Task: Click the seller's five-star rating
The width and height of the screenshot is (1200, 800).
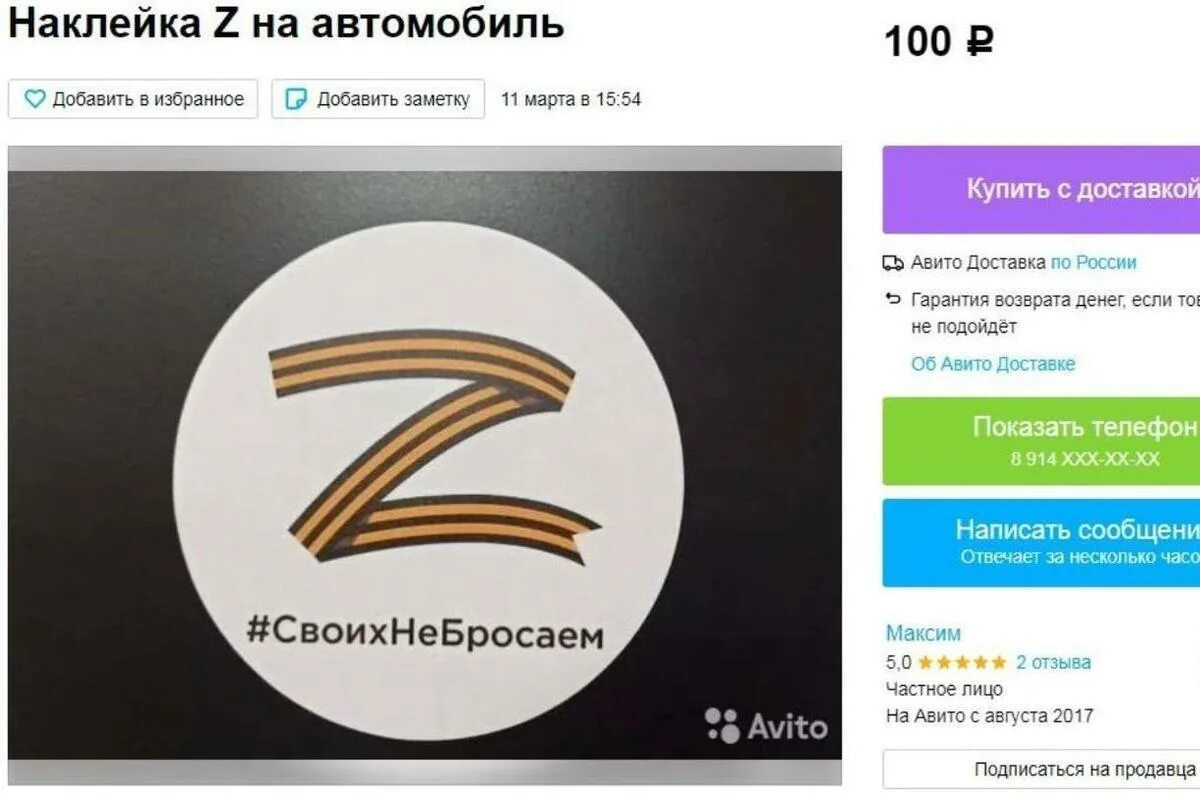Action: pyautogui.click(x=962, y=662)
